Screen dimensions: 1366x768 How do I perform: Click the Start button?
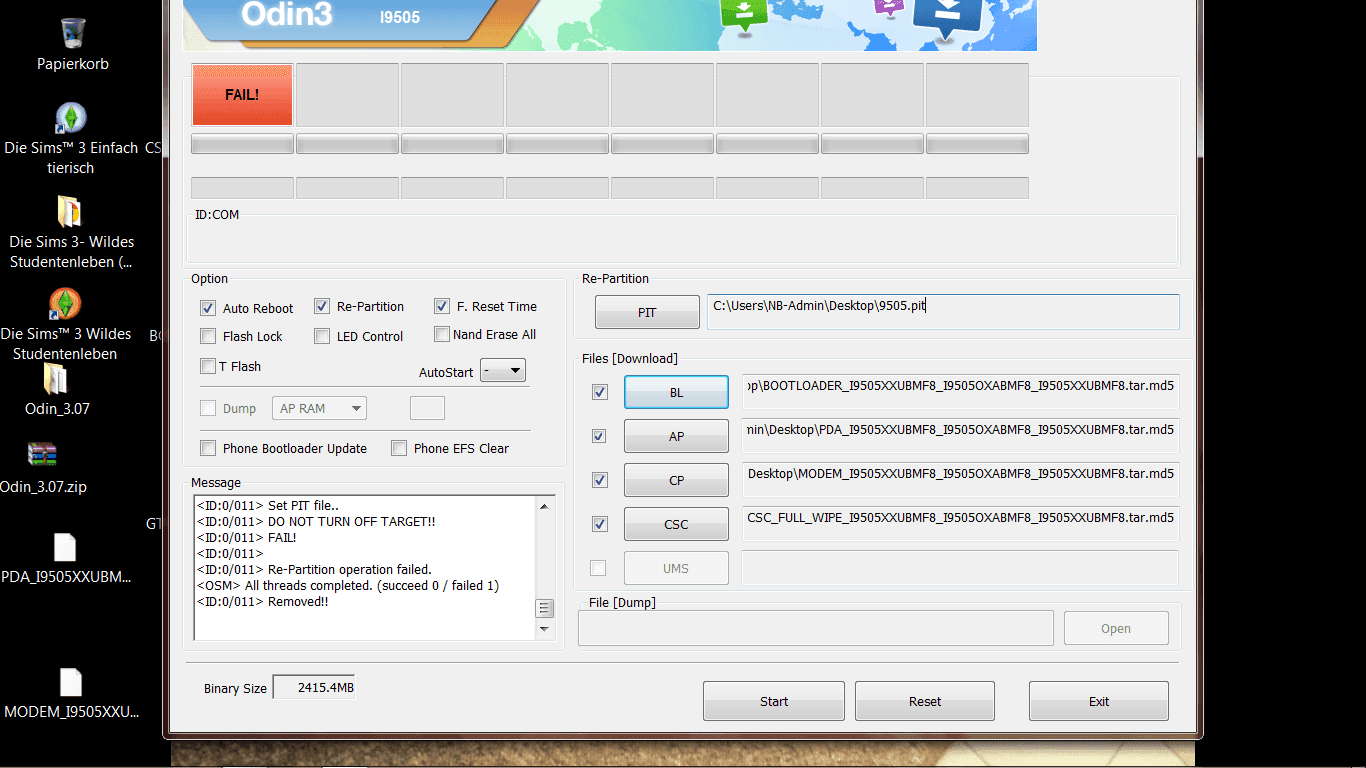pyautogui.click(x=774, y=701)
